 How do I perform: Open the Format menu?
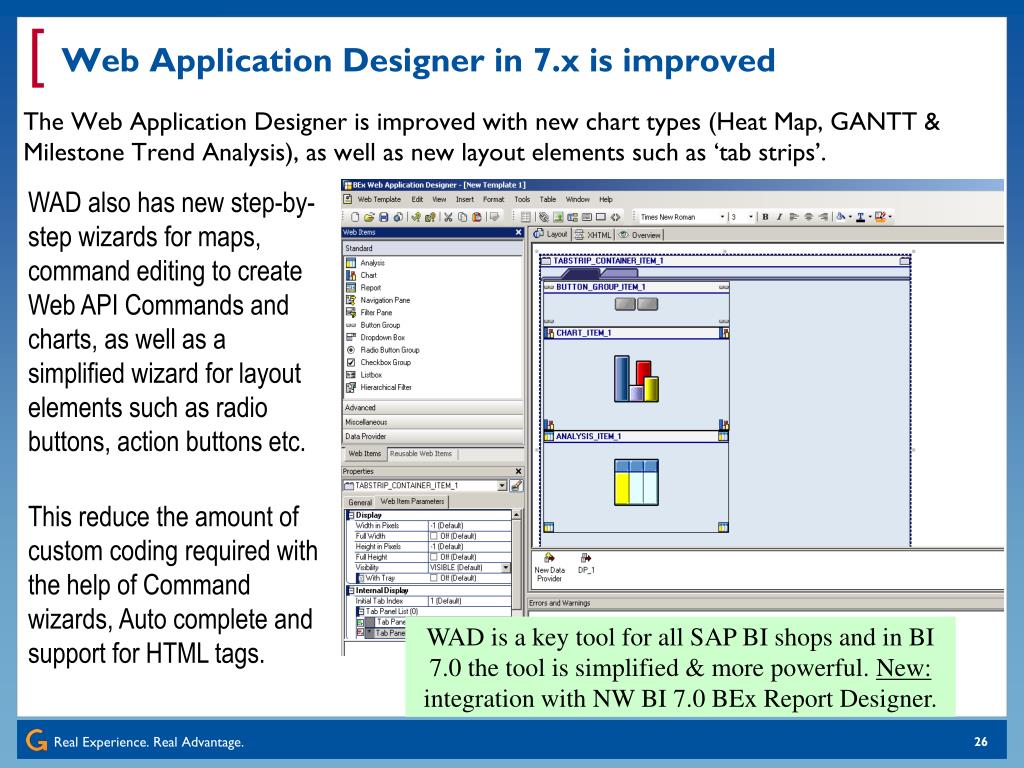(493, 199)
